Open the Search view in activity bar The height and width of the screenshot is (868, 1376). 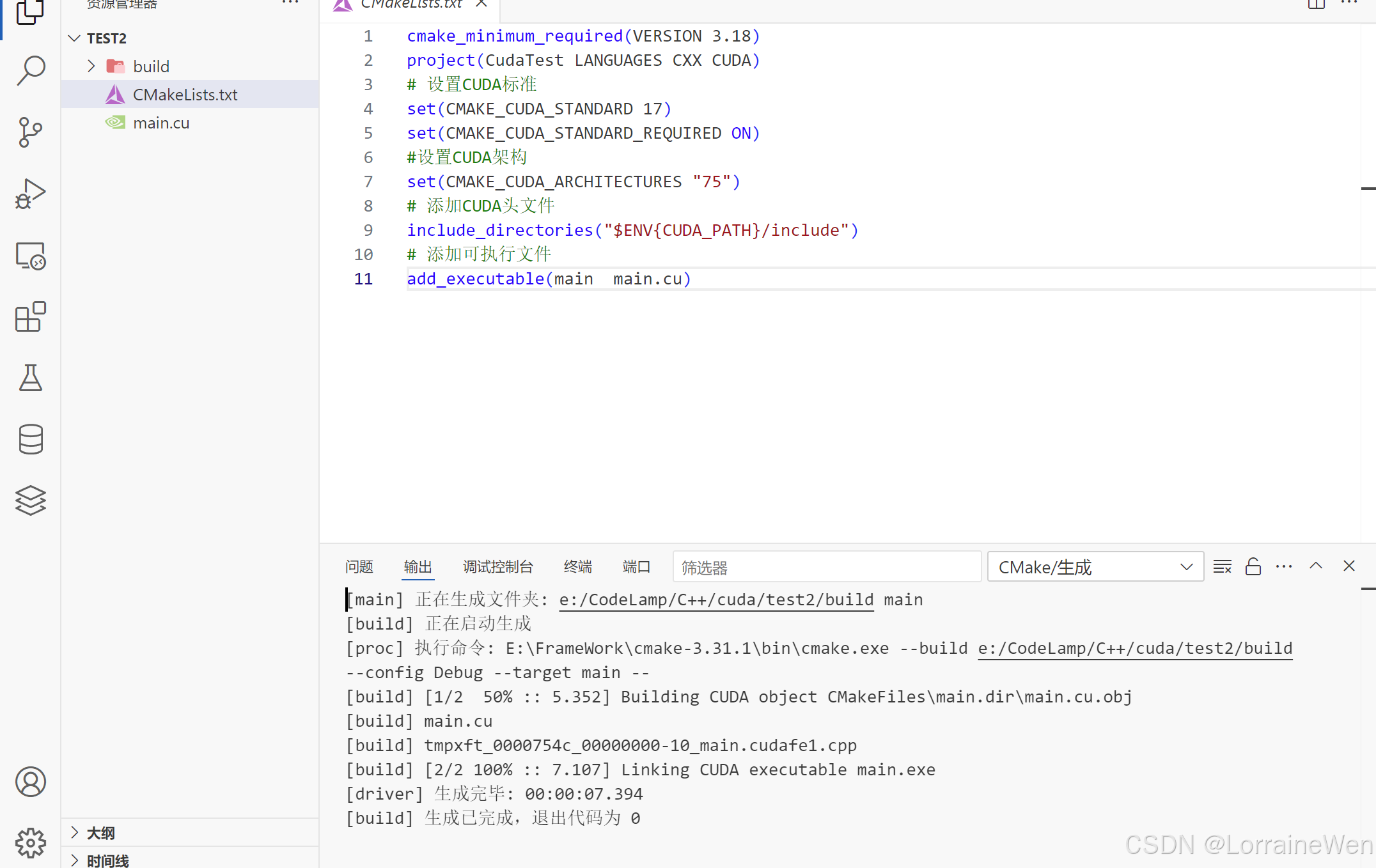[x=30, y=70]
